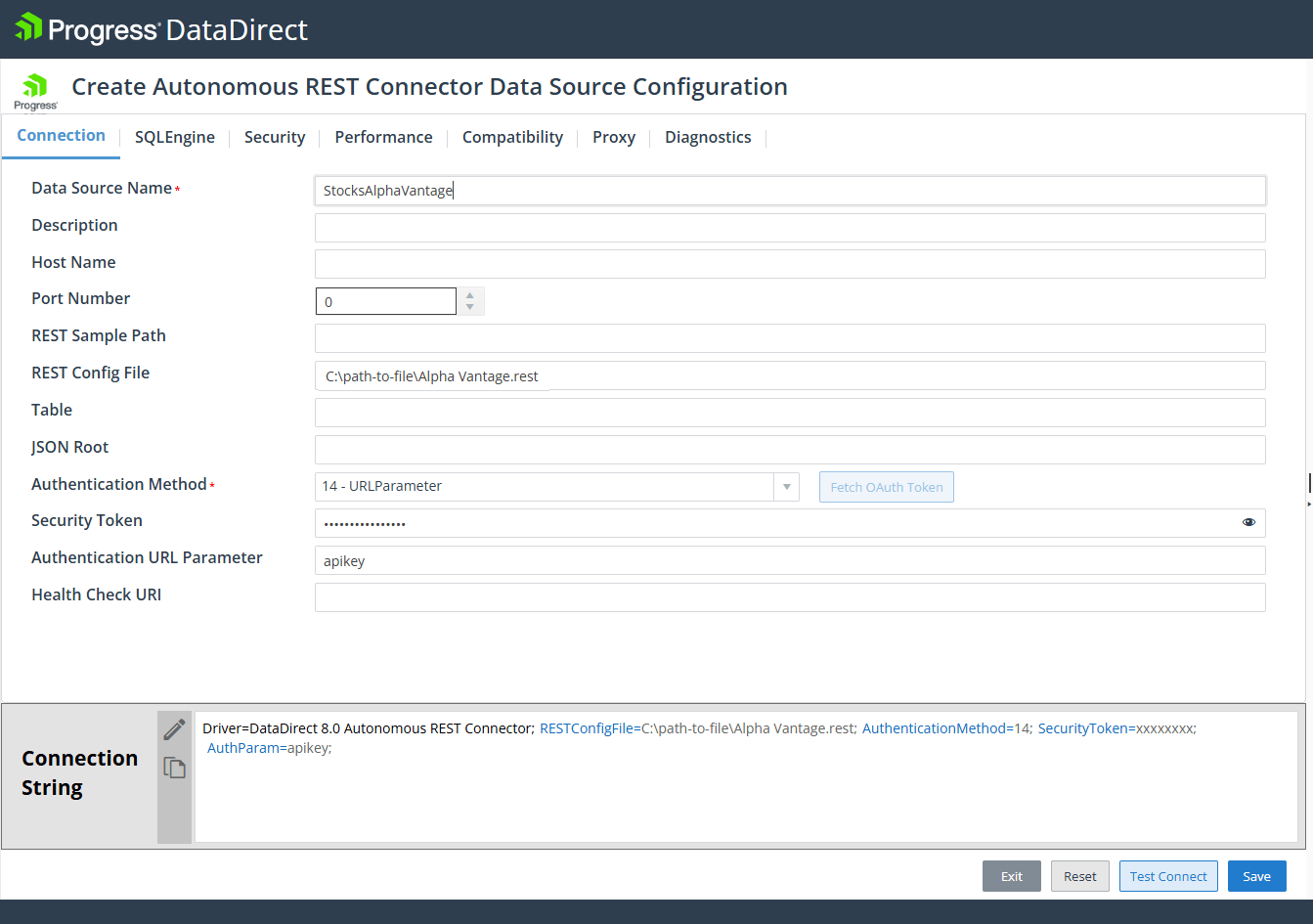Click the Progress DataDirect logo in header
The width and height of the screenshot is (1313, 924).
pyautogui.click(x=162, y=29)
